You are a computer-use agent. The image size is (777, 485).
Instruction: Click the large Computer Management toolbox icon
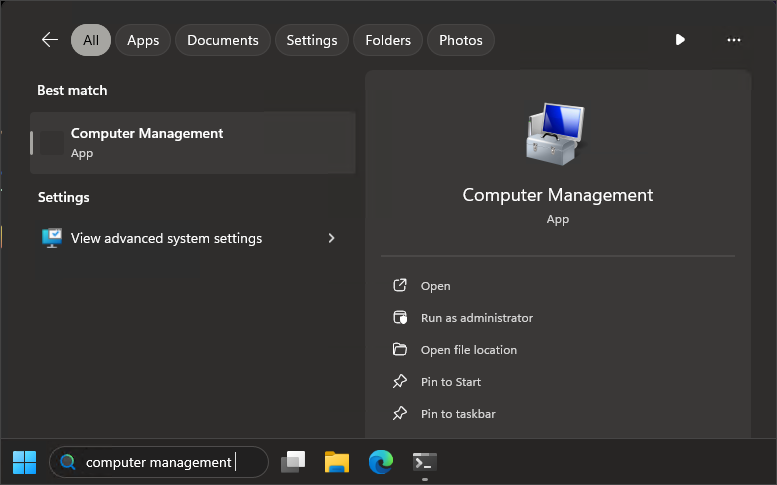(557, 134)
